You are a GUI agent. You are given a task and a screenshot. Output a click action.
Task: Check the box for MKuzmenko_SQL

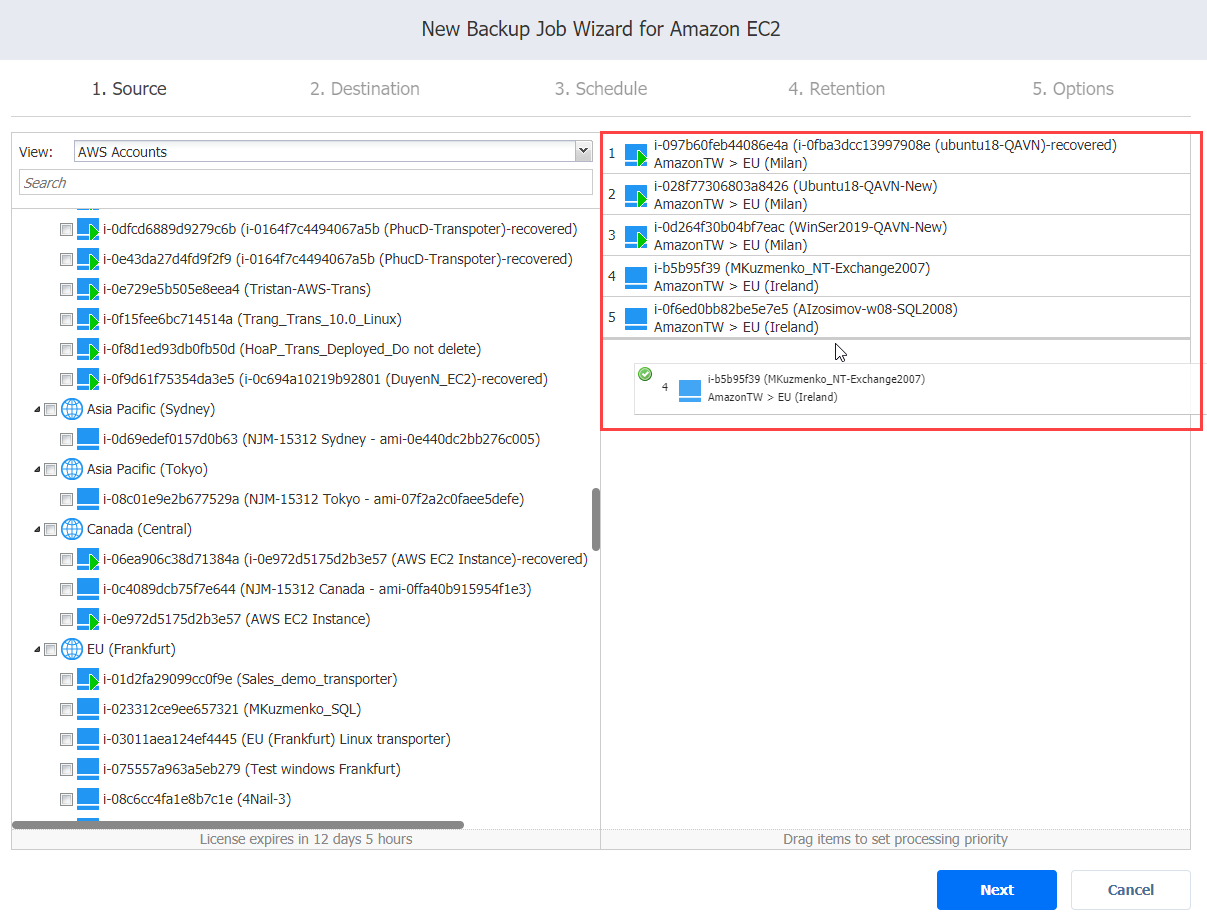[66, 710]
